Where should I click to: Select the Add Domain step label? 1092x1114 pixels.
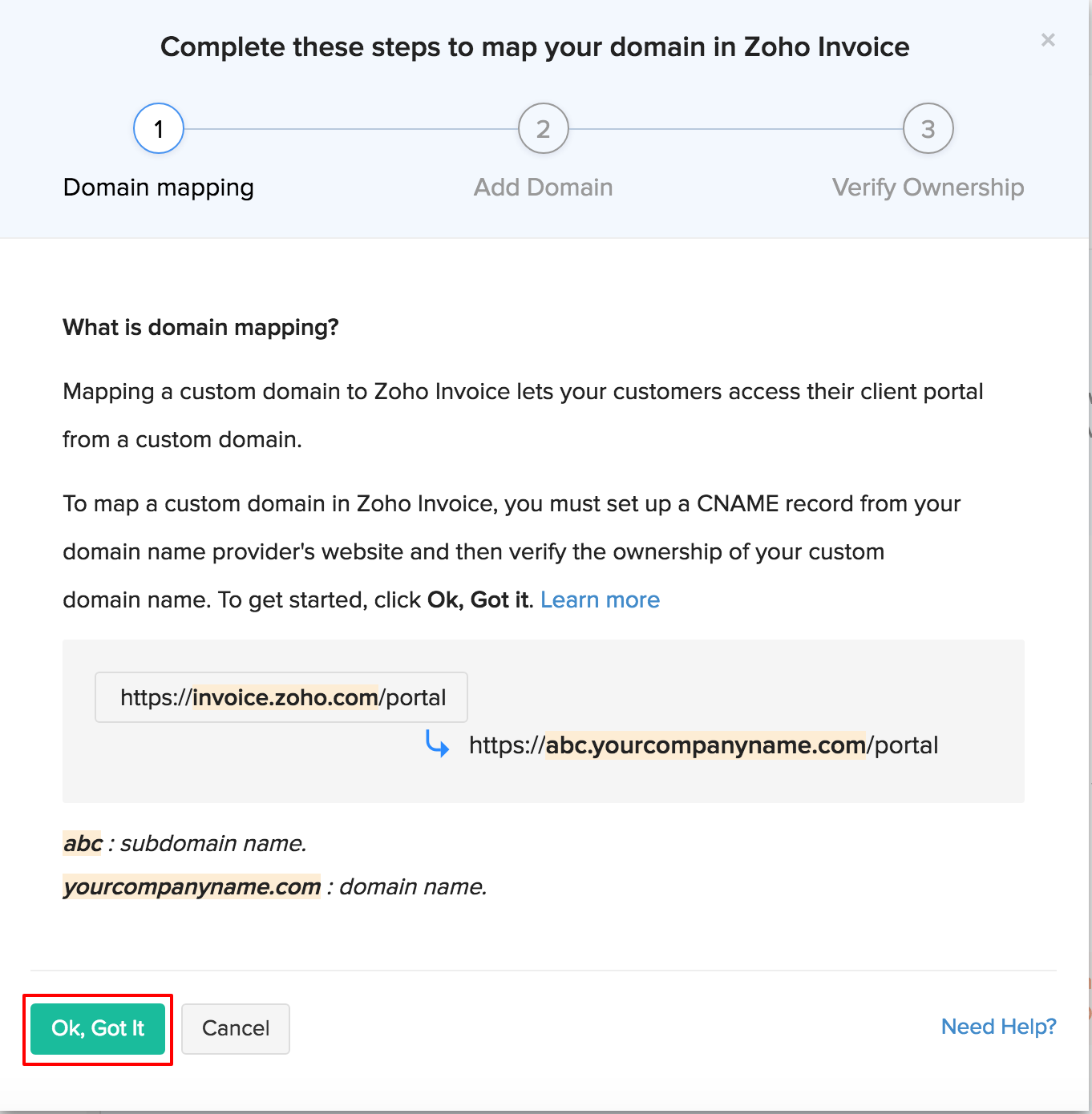(x=544, y=188)
